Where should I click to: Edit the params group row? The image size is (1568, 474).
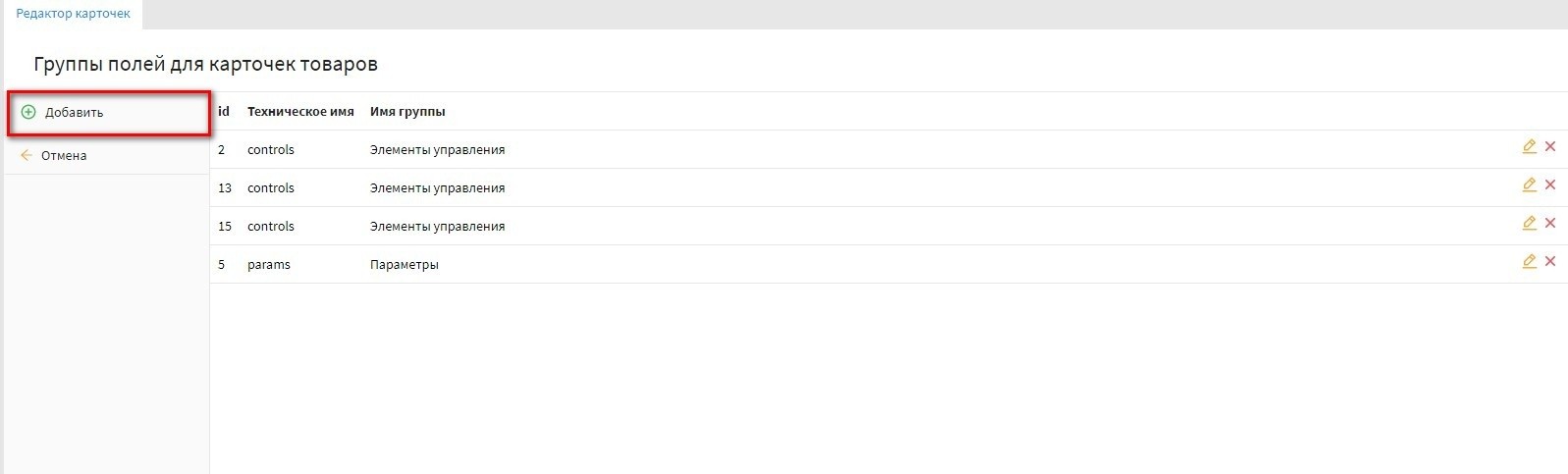pos(1529,262)
